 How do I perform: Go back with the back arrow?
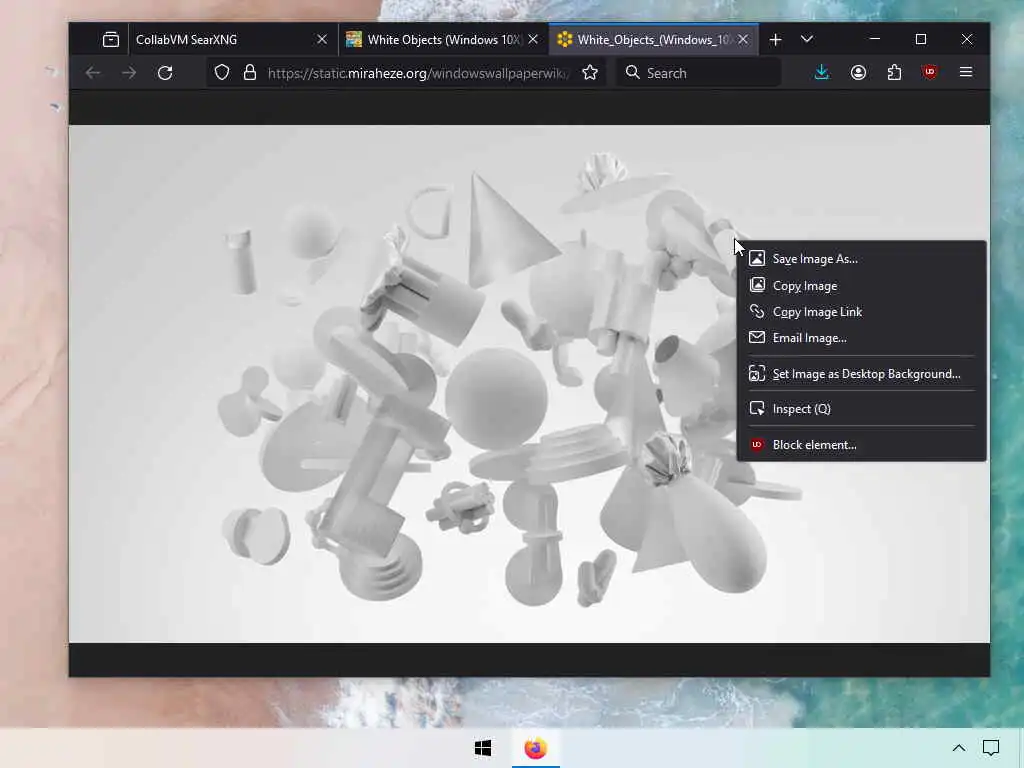coord(93,72)
